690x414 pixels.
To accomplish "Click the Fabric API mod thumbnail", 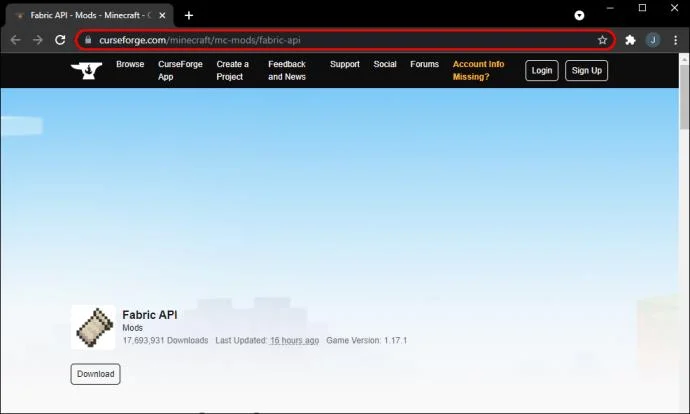I will (93, 327).
